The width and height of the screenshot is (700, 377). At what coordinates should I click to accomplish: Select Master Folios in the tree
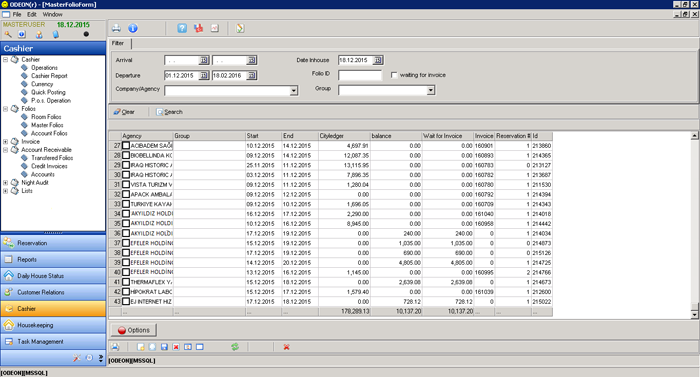[x=47, y=125]
